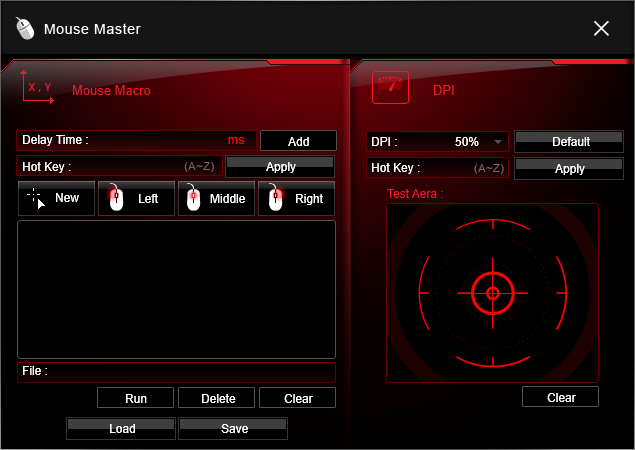Apply the DPI hot key
This screenshot has width=635, height=450.
[569, 168]
